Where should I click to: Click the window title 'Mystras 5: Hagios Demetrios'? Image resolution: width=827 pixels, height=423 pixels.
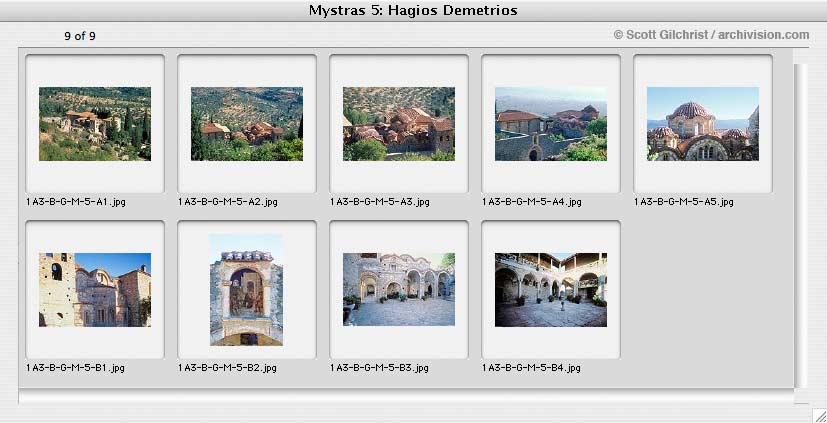tap(413, 10)
